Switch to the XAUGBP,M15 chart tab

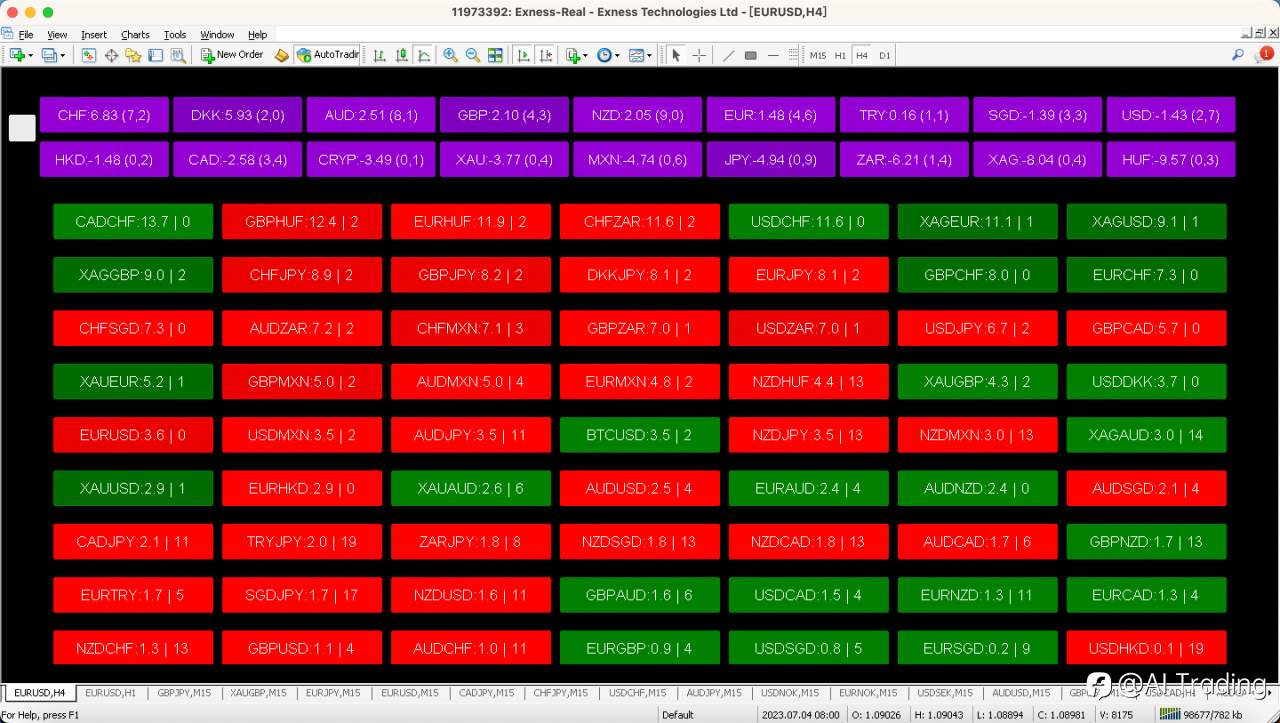pyautogui.click(x=258, y=692)
